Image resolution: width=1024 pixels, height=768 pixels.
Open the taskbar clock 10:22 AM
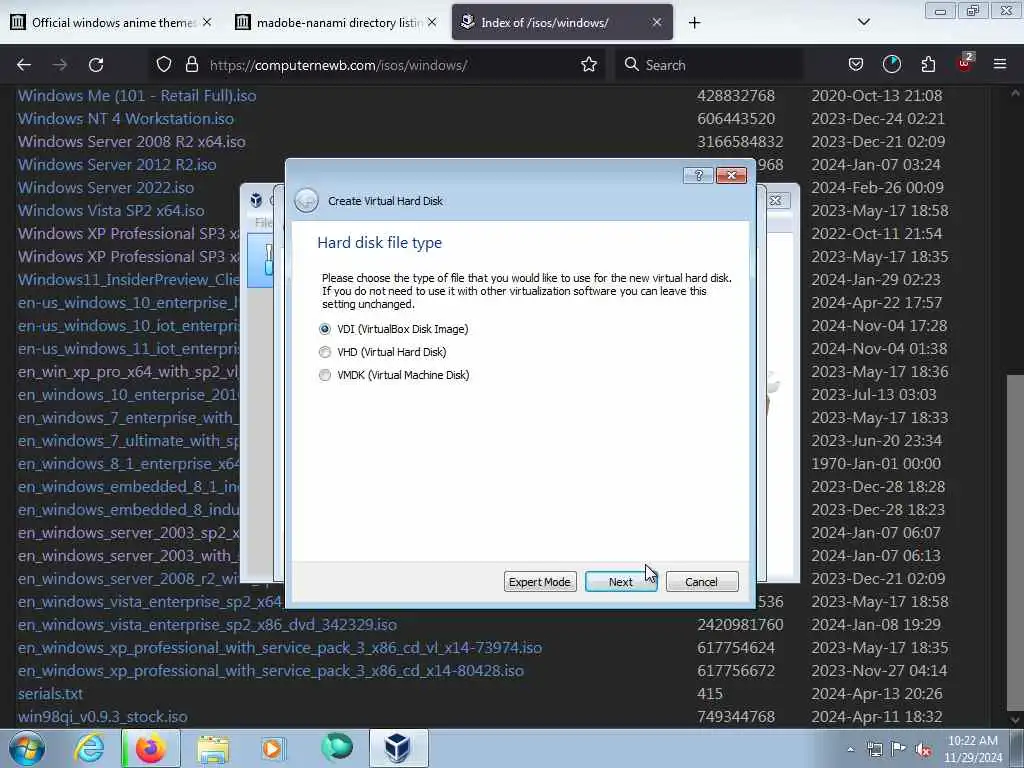pyautogui.click(x=973, y=749)
